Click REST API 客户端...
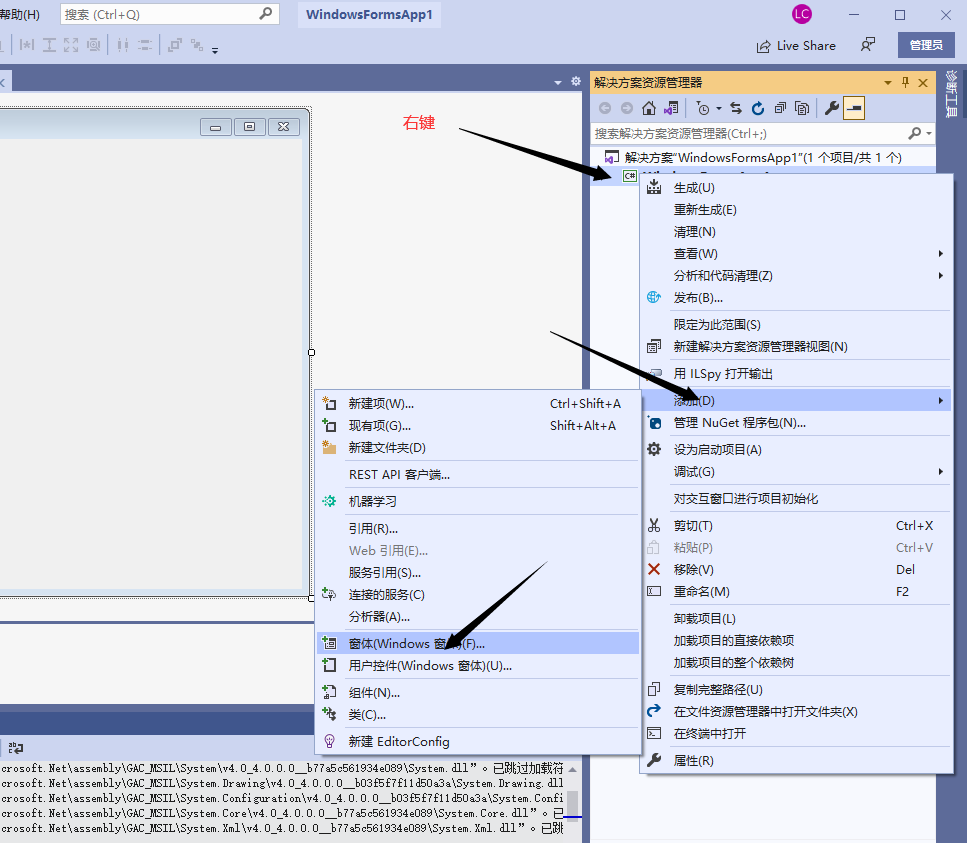The image size is (967, 843). click(477, 475)
